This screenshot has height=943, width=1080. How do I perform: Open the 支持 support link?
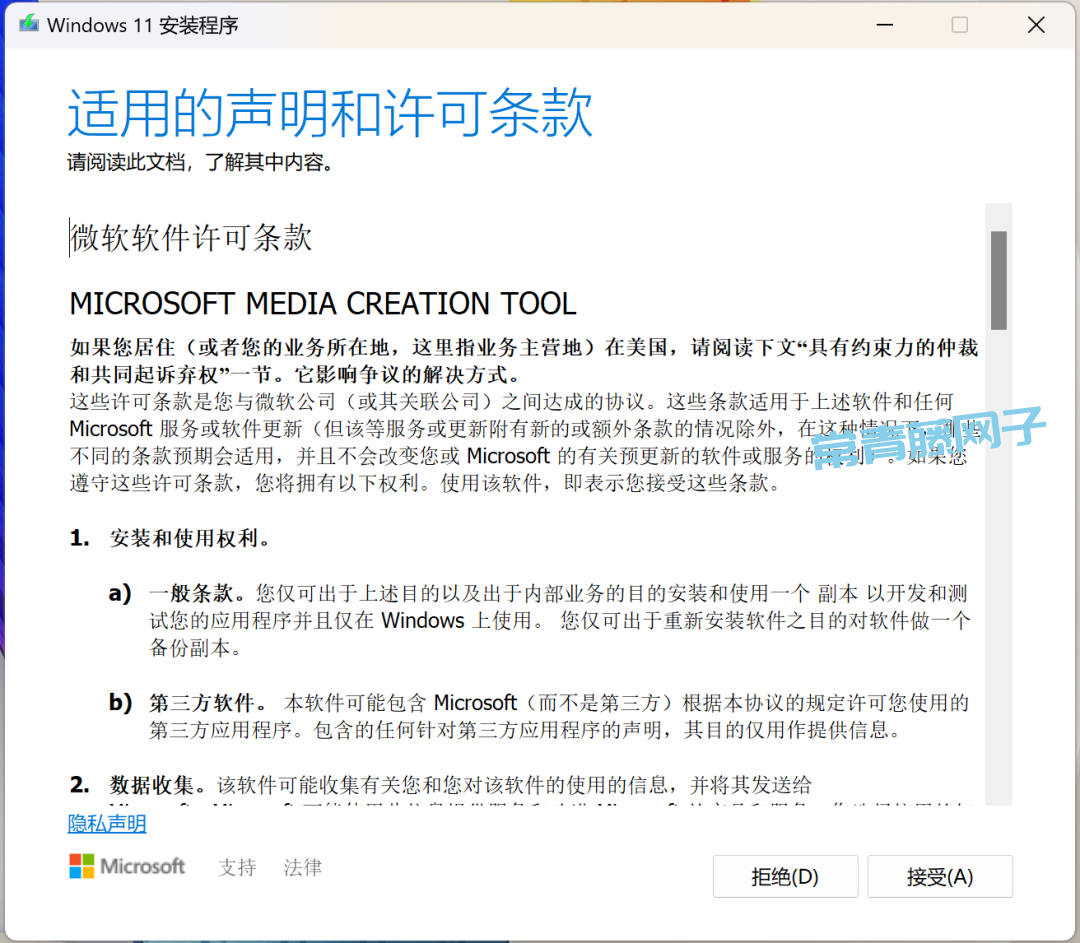237,867
